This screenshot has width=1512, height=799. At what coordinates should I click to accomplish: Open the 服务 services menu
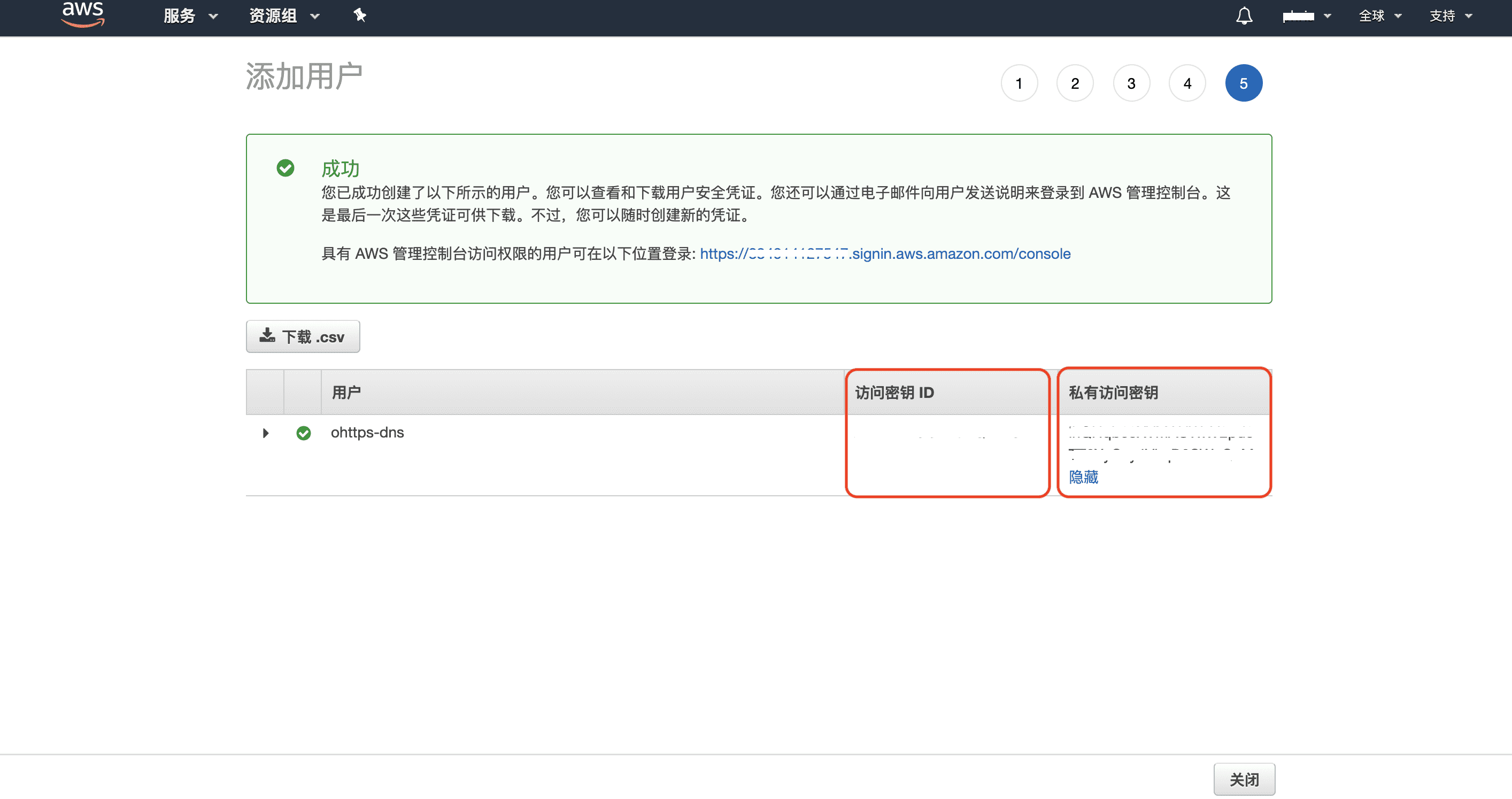pos(190,16)
